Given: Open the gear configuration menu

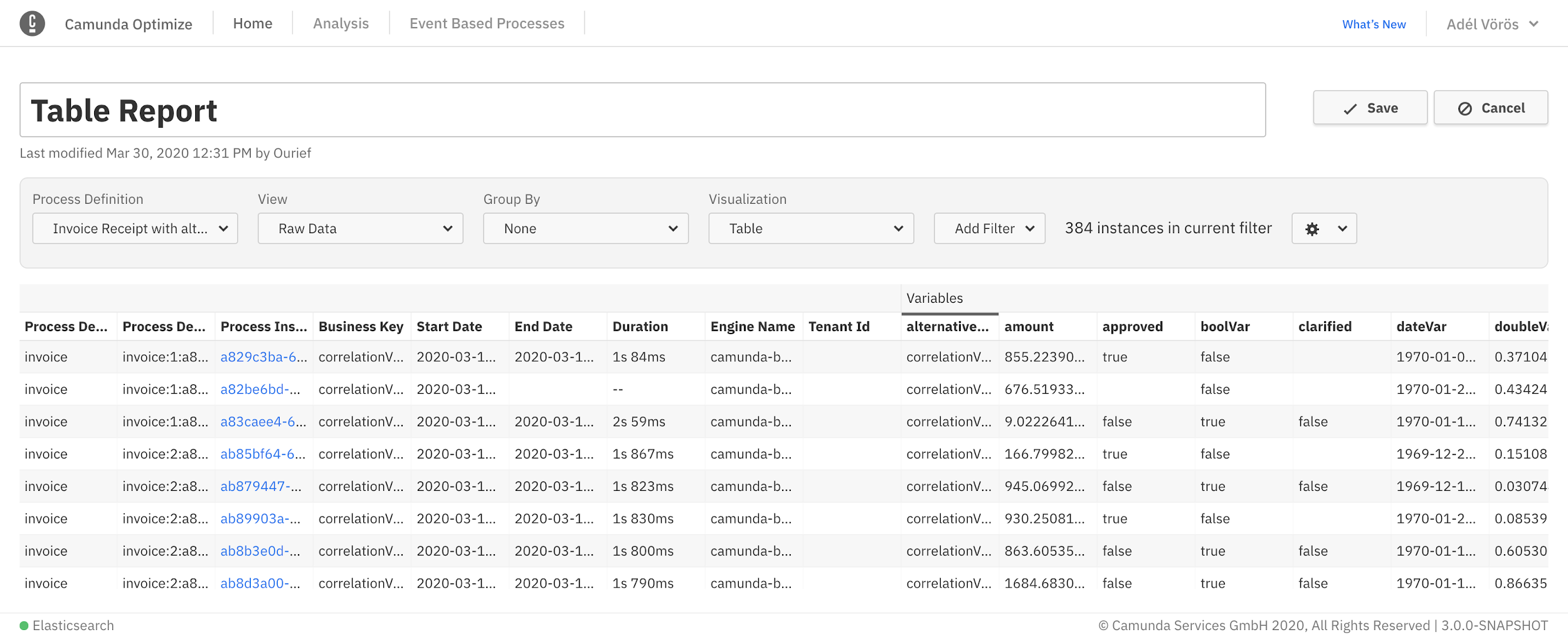Looking at the screenshot, I should click(x=1323, y=229).
